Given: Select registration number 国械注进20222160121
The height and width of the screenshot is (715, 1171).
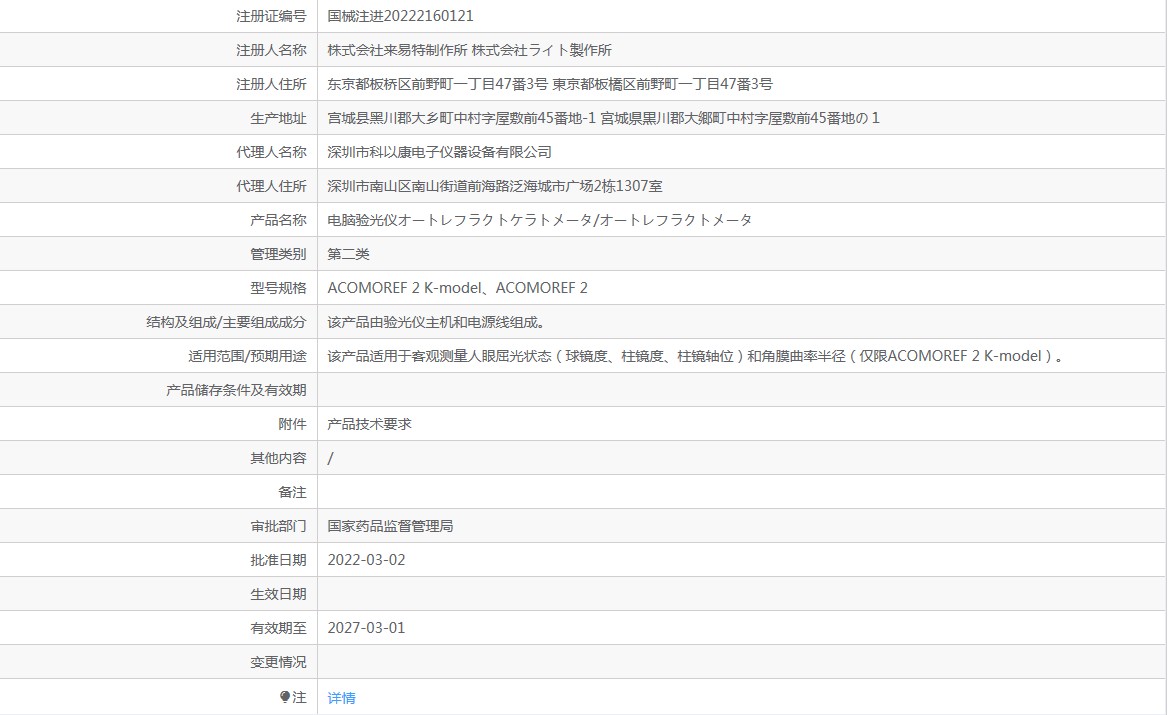Looking at the screenshot, I should click(x=400, y=16).
